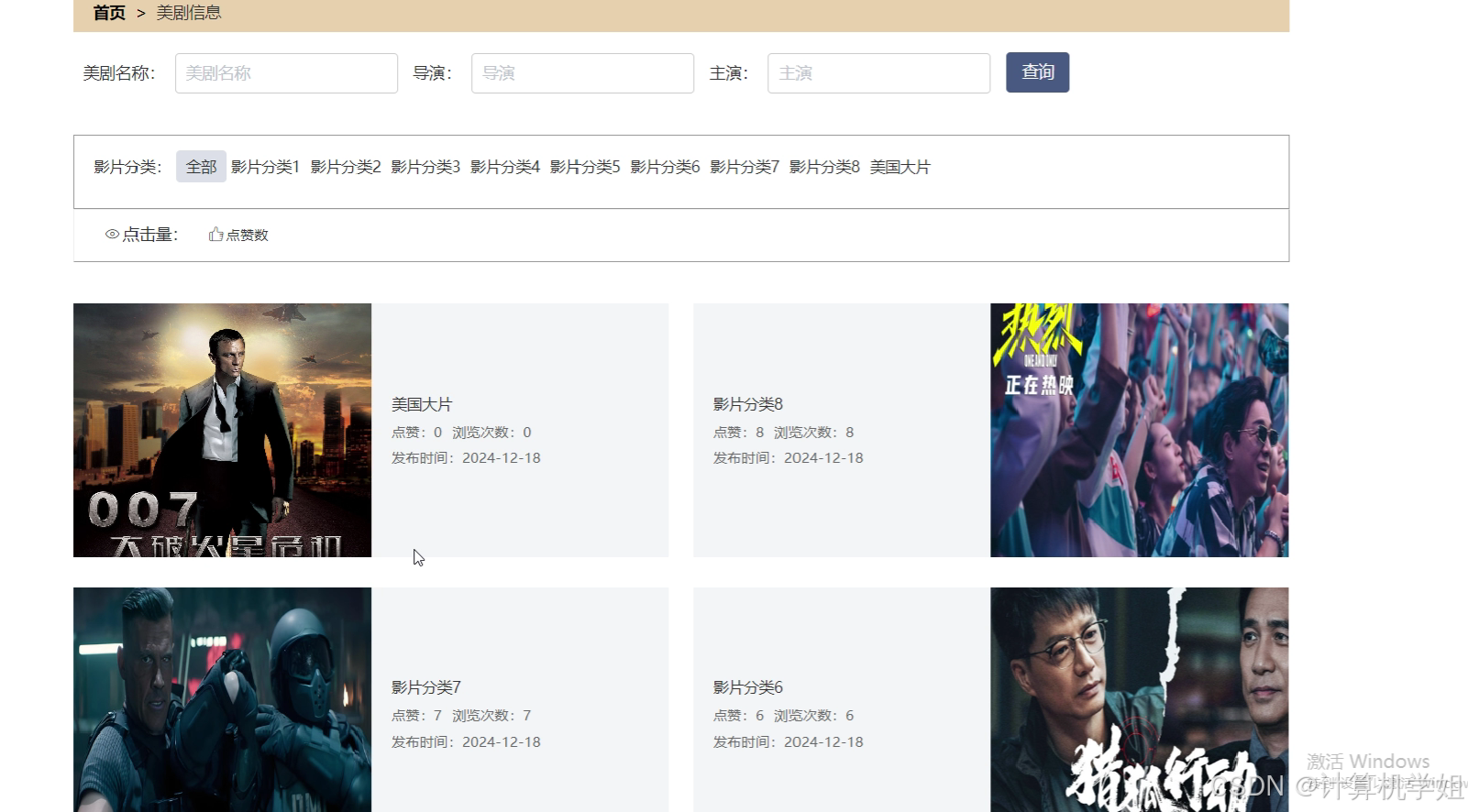Open the 猎狐行动 poster thumbnail
1468x812 pixels.
[1139, 699]
